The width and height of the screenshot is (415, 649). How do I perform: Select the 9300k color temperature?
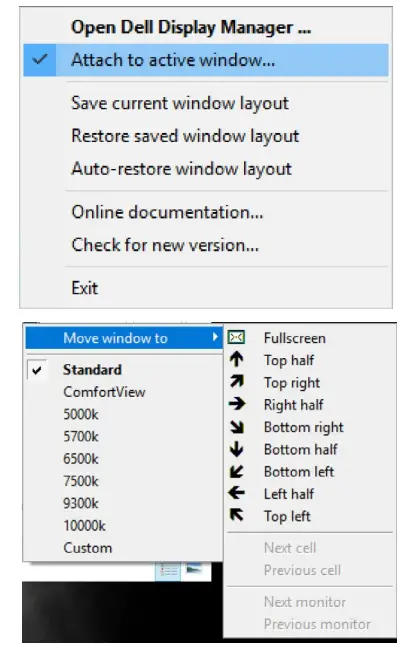(x=81, y=504)
